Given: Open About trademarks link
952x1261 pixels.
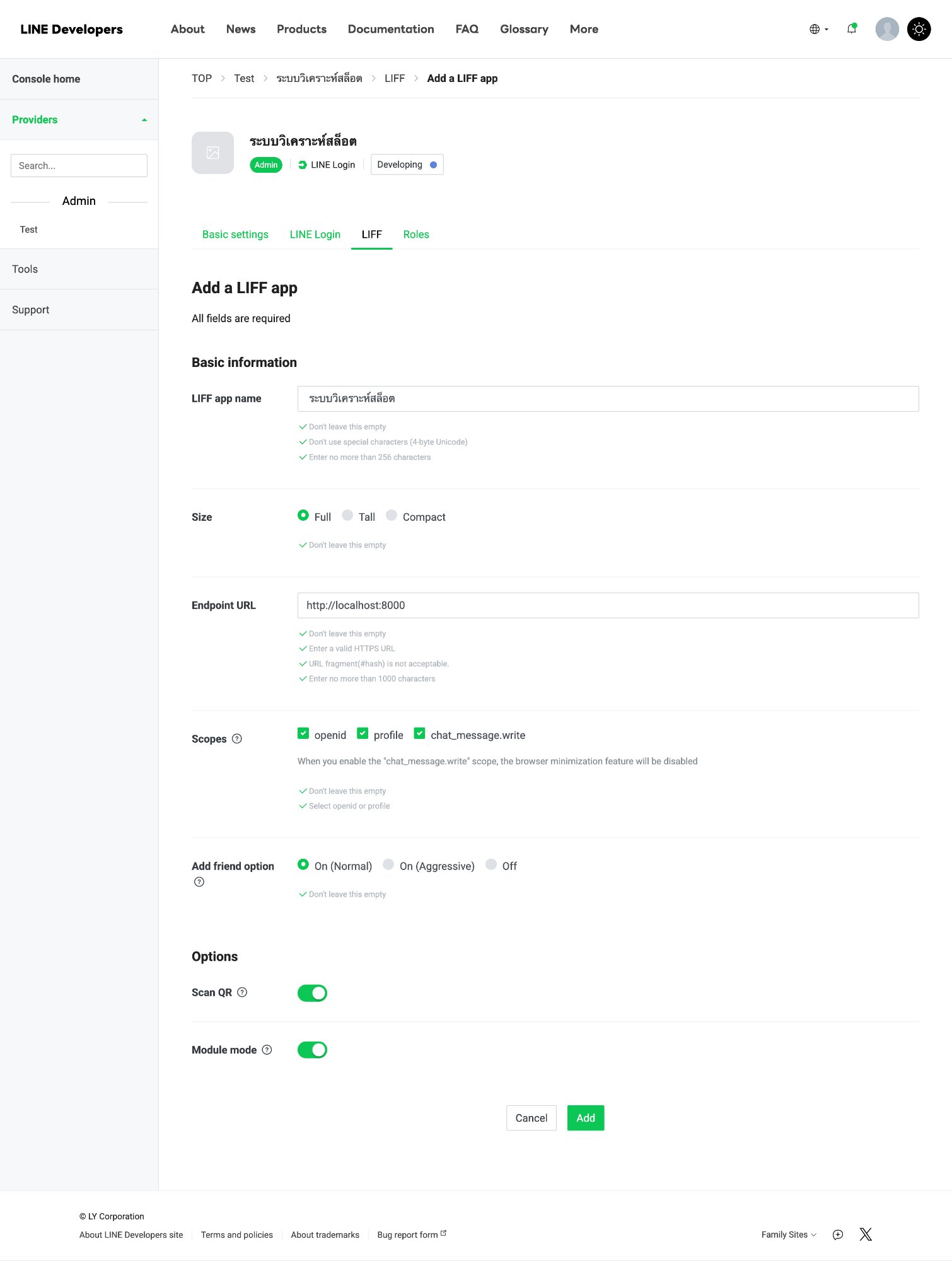Looking at the screenshot, I should 325,1235.
